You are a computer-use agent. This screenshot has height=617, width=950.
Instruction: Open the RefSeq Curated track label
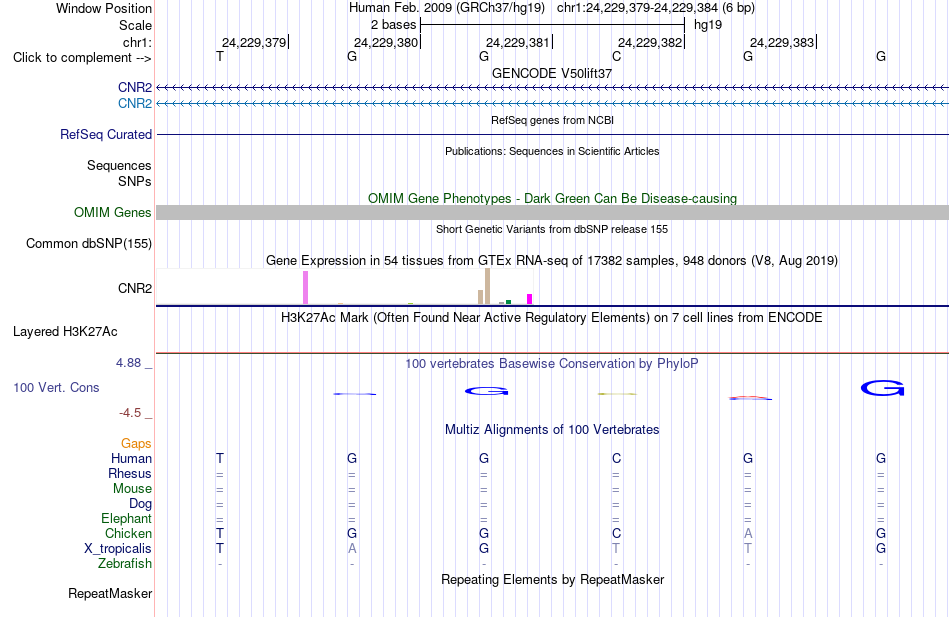pos(105,134)
